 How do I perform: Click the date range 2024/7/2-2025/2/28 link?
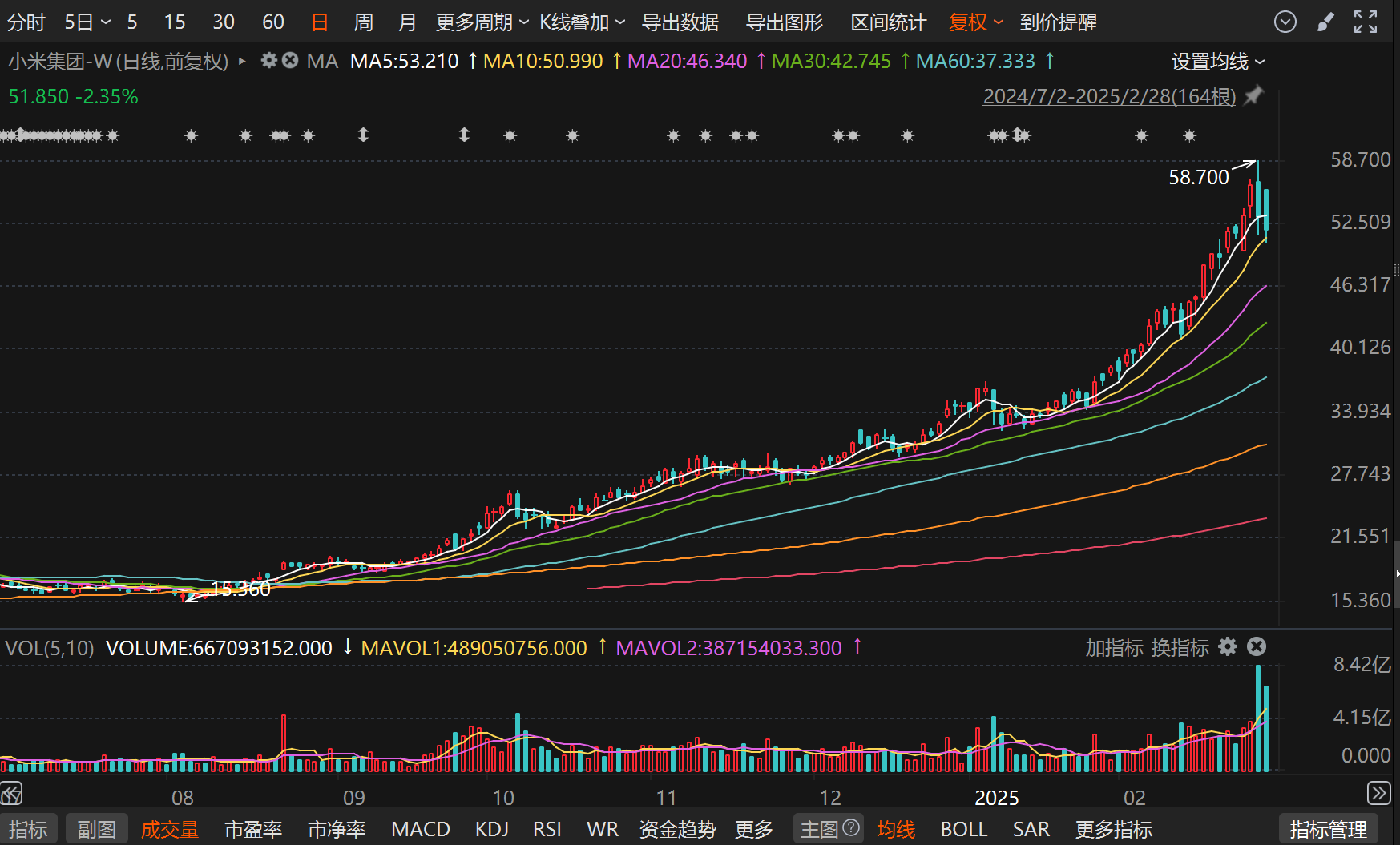pos(1109,97)
